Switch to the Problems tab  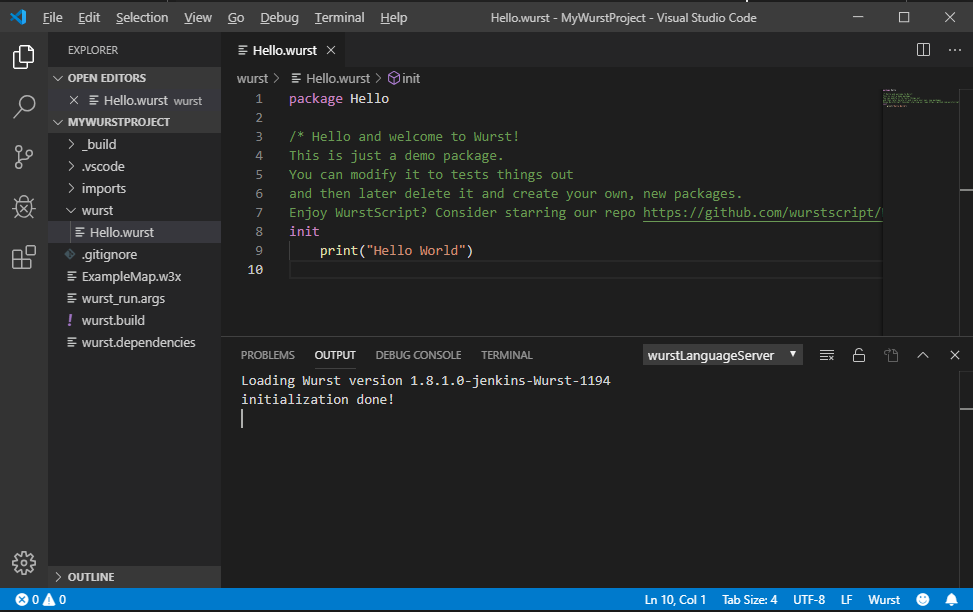pyautogui.click(x=267, y=355)
